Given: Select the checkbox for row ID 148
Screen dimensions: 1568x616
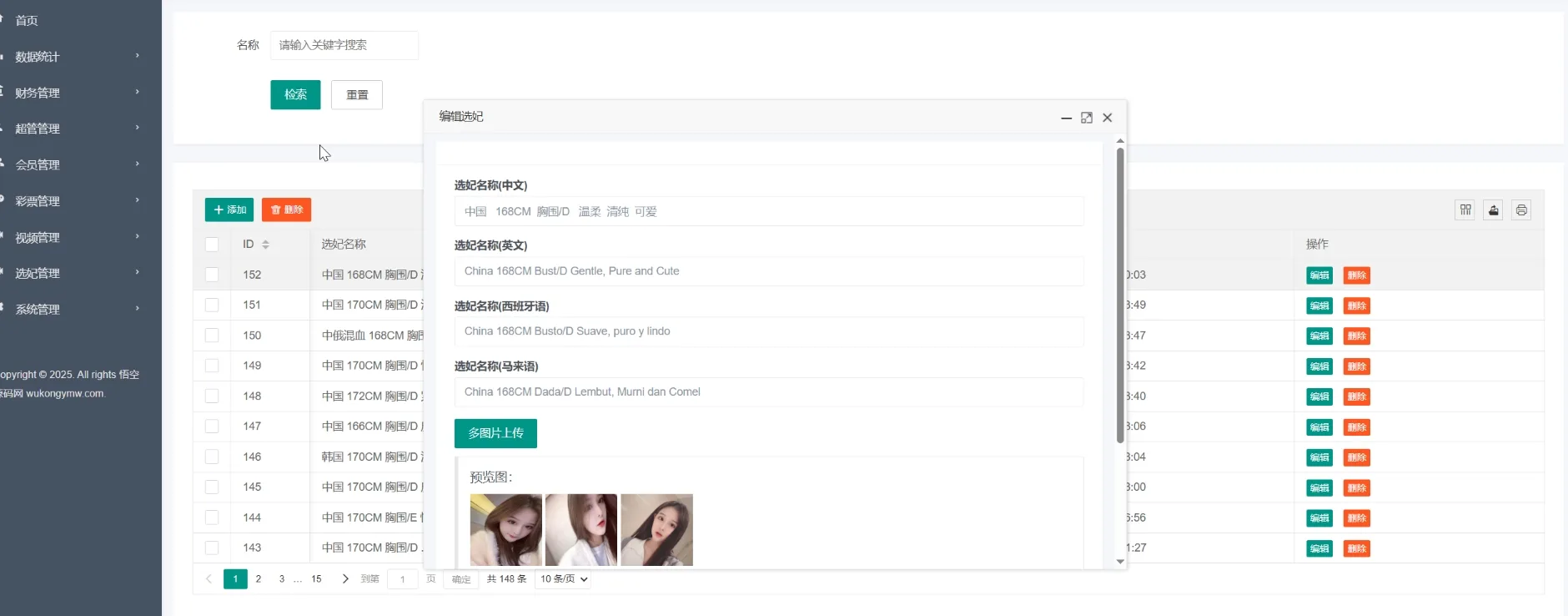Looking at the screenshot, I should coord(212,396).
